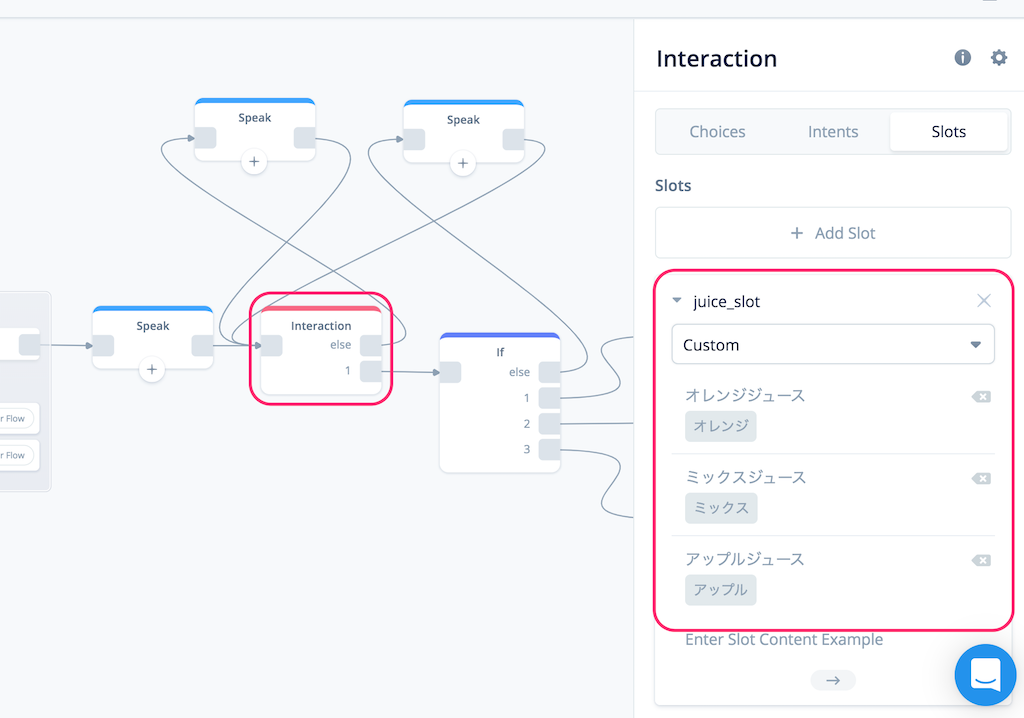Image resolution: width=1024 pixels, height=718 pixels.
Task: Add step to top-right Speak block
Action: 462,163
